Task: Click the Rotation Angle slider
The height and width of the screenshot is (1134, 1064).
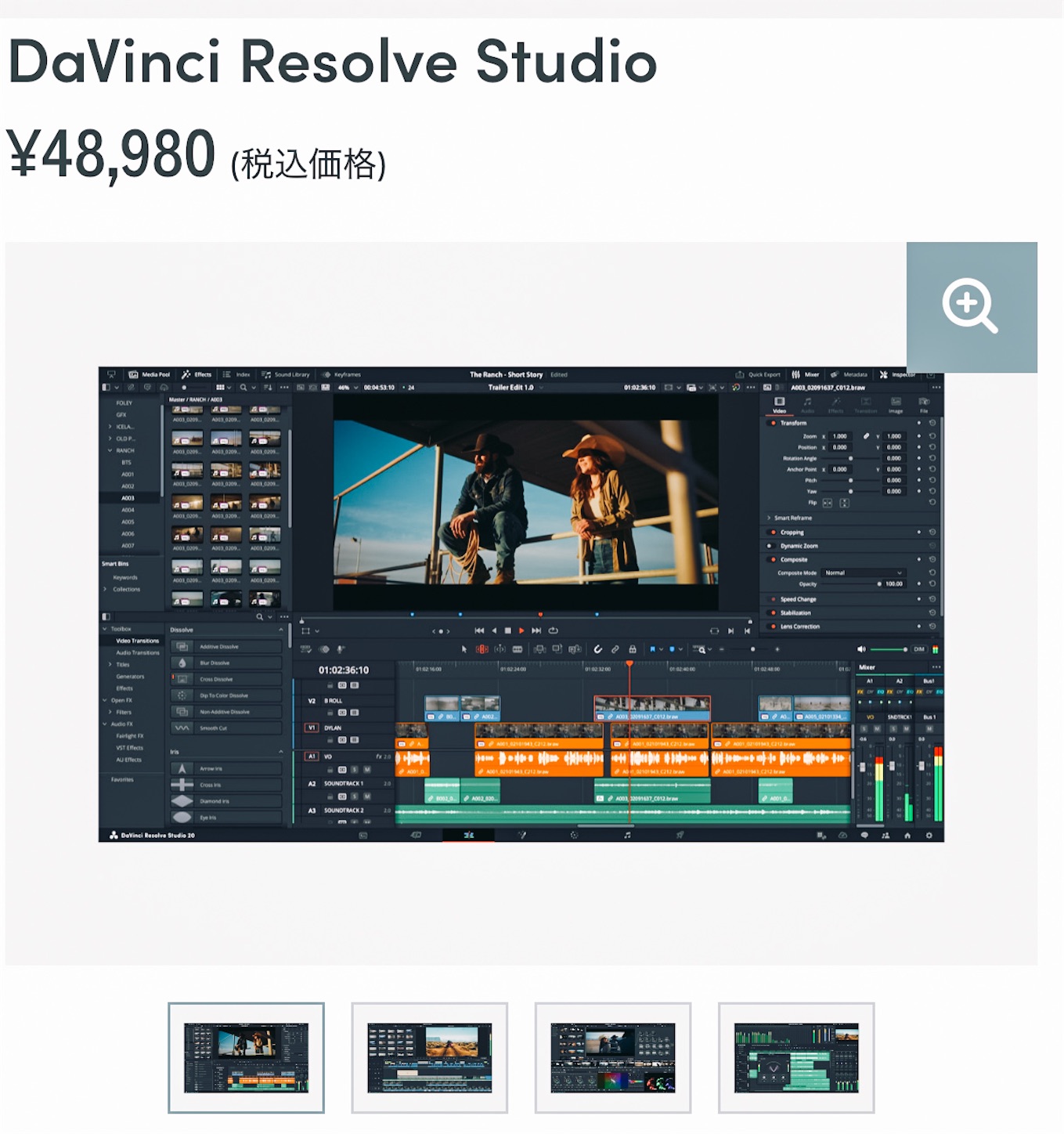Action: pyautogui.click(x=850, y=459)
